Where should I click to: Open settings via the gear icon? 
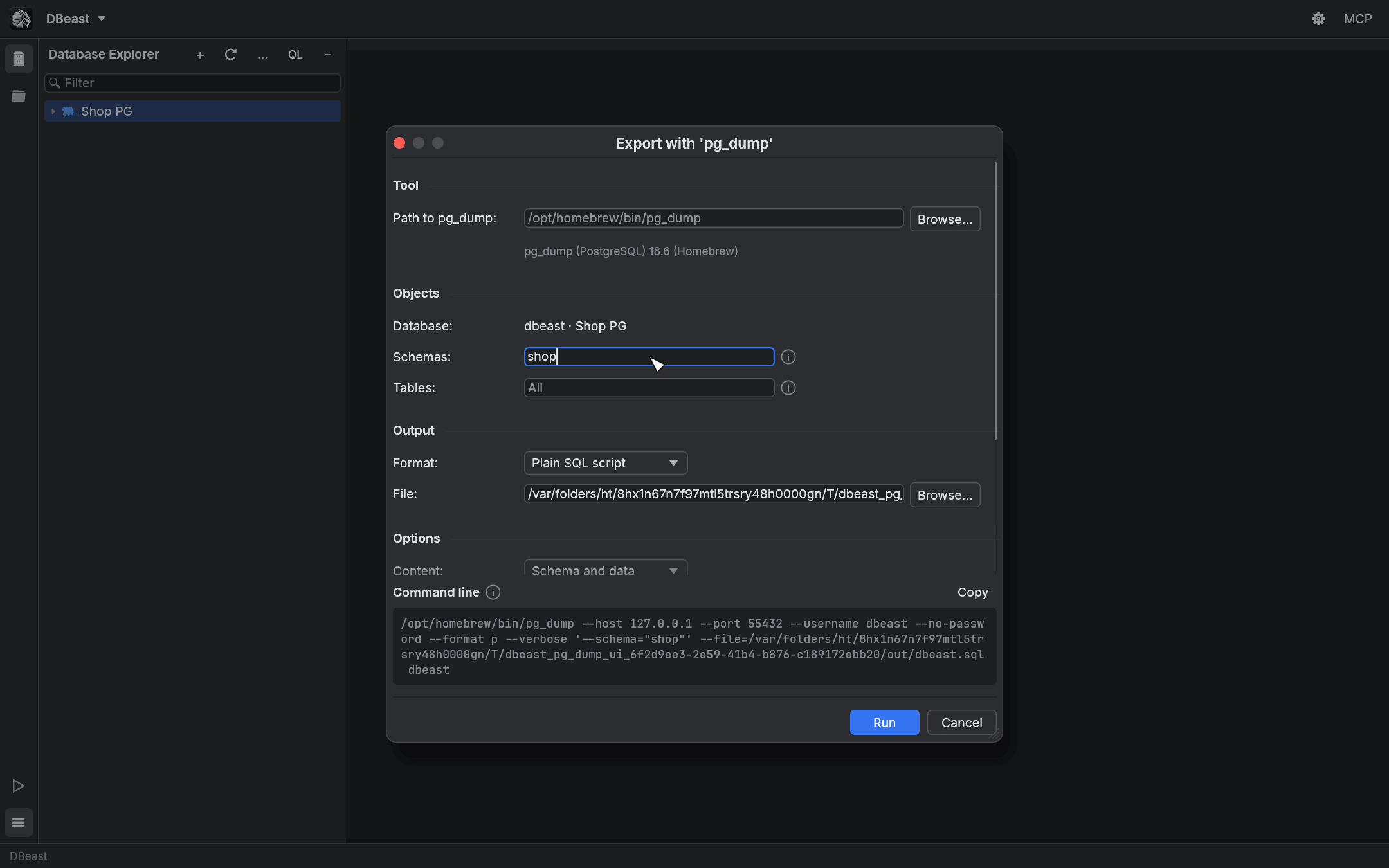tap(1318, 19)
